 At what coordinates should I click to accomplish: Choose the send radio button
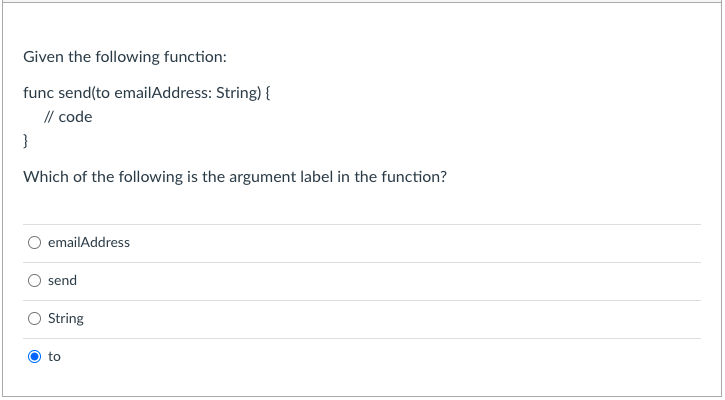[35, 280]
